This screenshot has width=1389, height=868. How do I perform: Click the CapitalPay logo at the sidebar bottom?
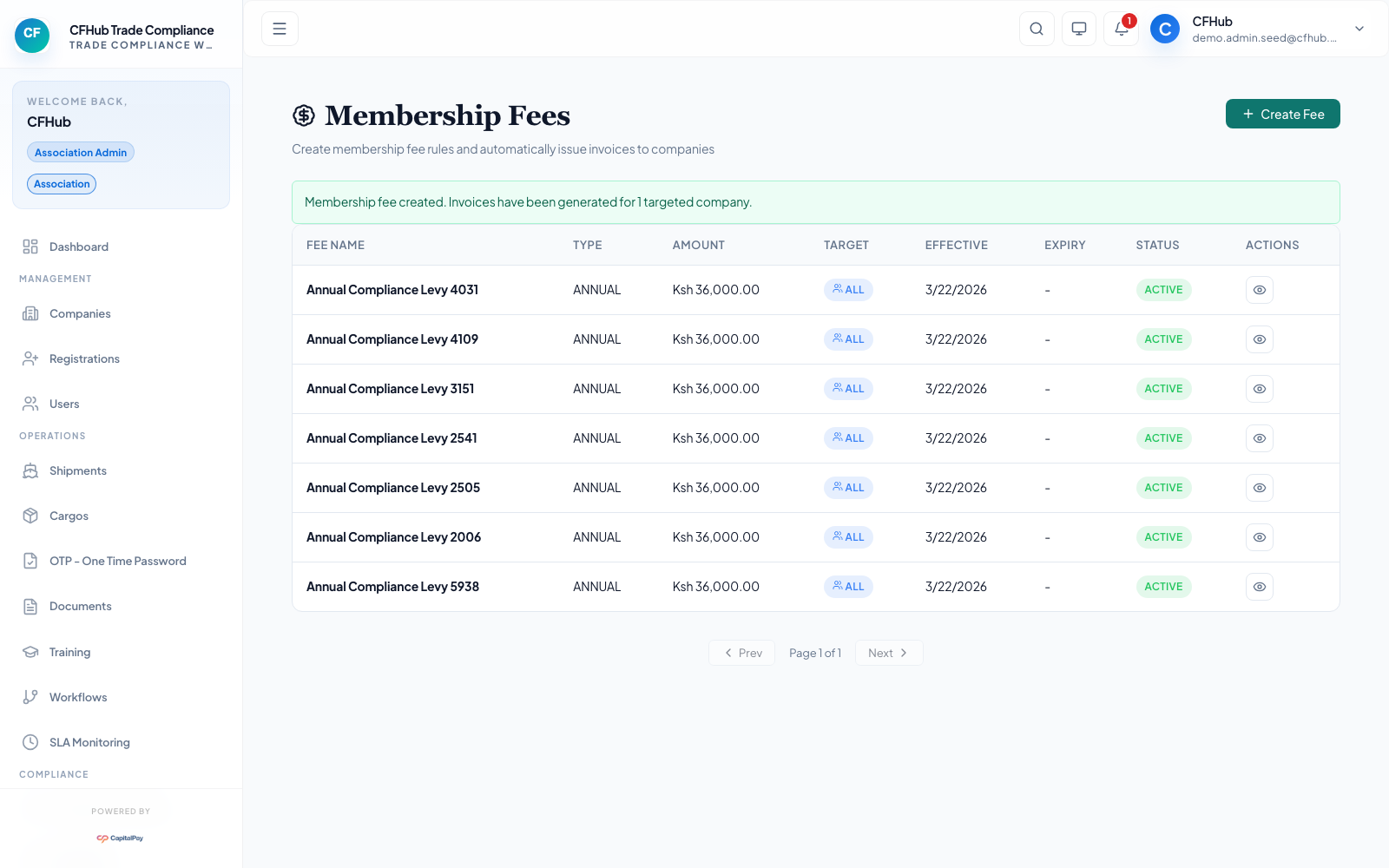click(x=122, y=838)
